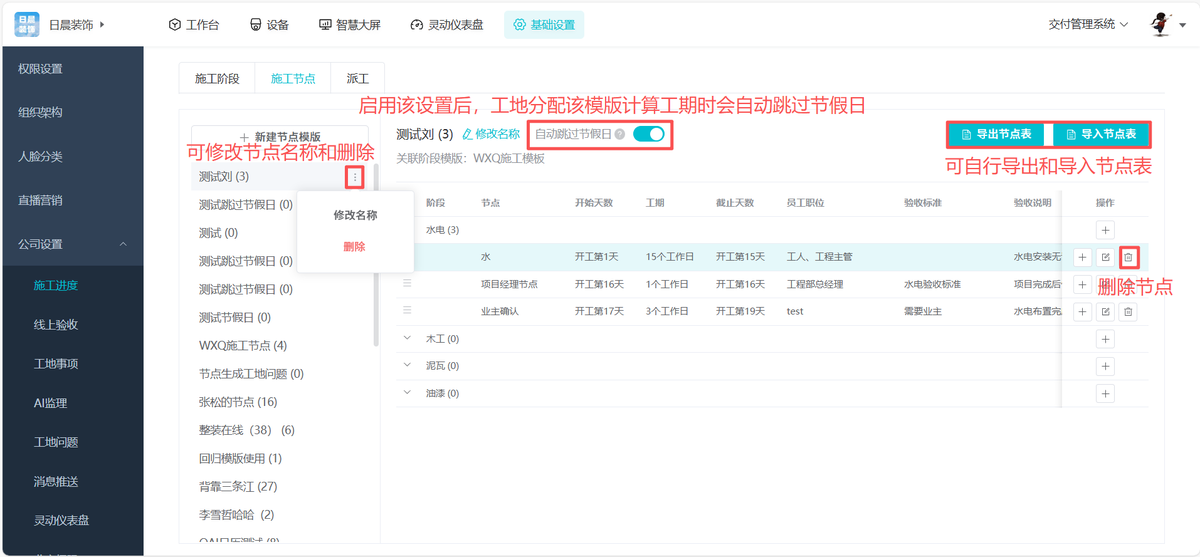Click the 修改名称 link beside 测试刘
Image resolution: width=1200 pixels, height=557 pixels.
click(491, 134)
